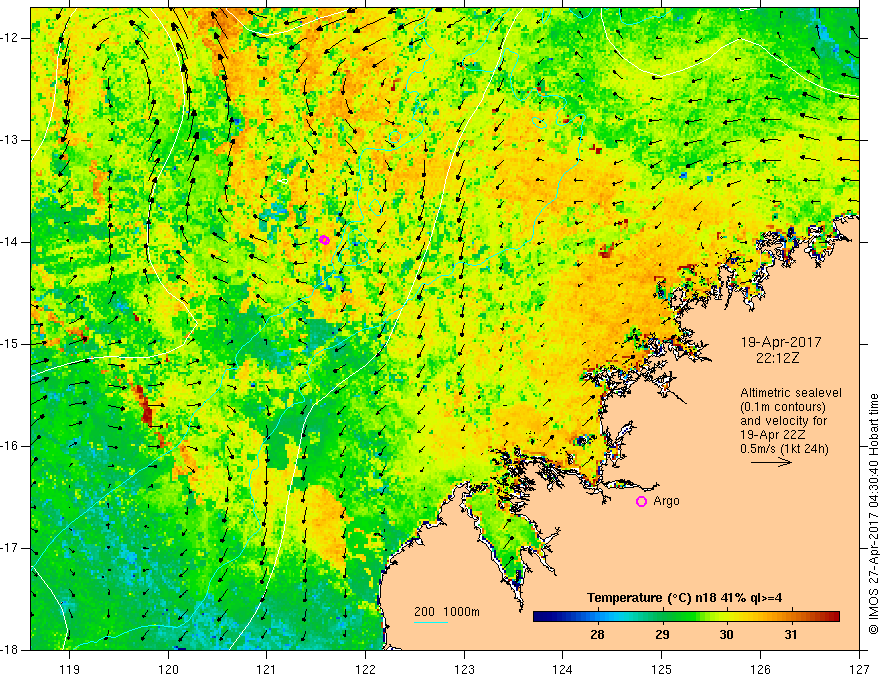
Task: Click the 'Altimetric sealevel' caption line
Action: (791, 393)
